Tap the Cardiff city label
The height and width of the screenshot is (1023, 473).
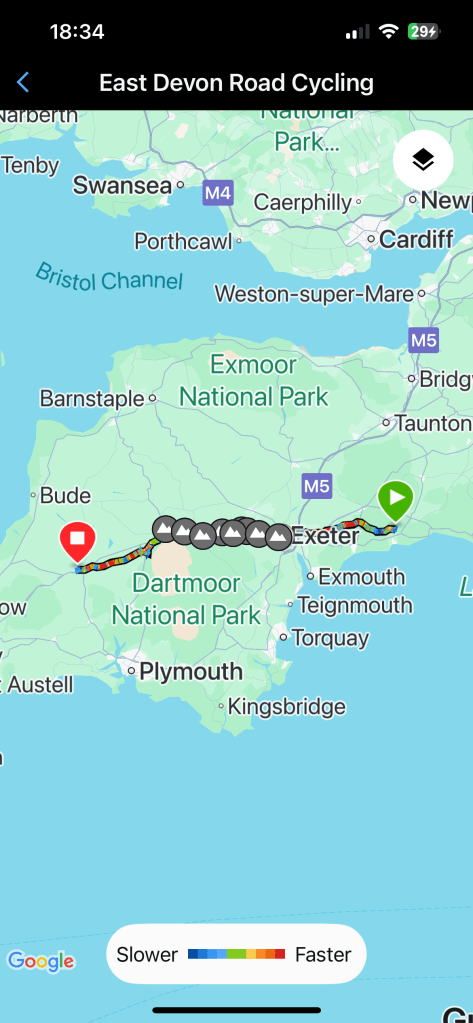pyautogui.click(x=416, y=239)
